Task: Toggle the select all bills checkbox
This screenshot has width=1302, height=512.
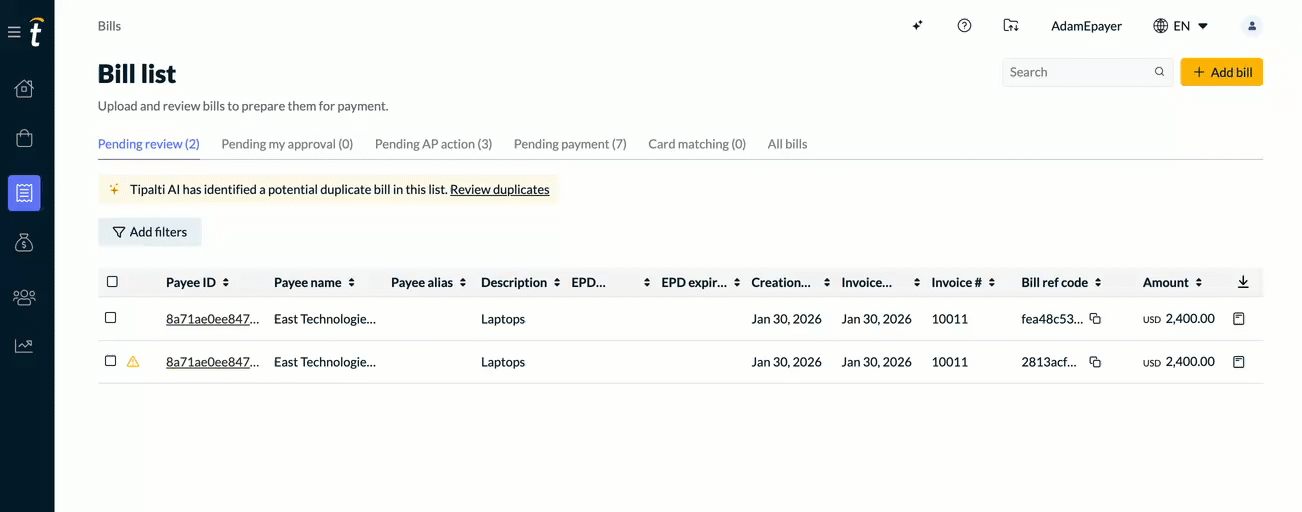Action: 112,282
